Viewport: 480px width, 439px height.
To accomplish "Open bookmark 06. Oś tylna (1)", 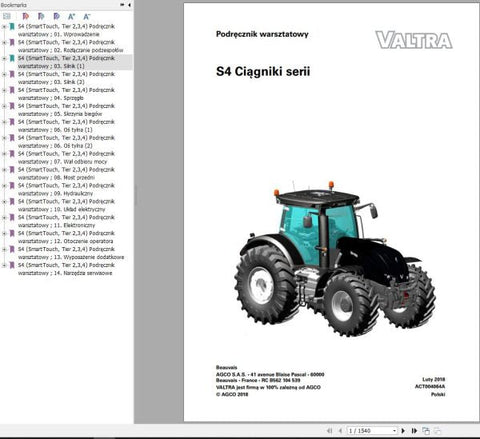I will (x=66, y=126).
